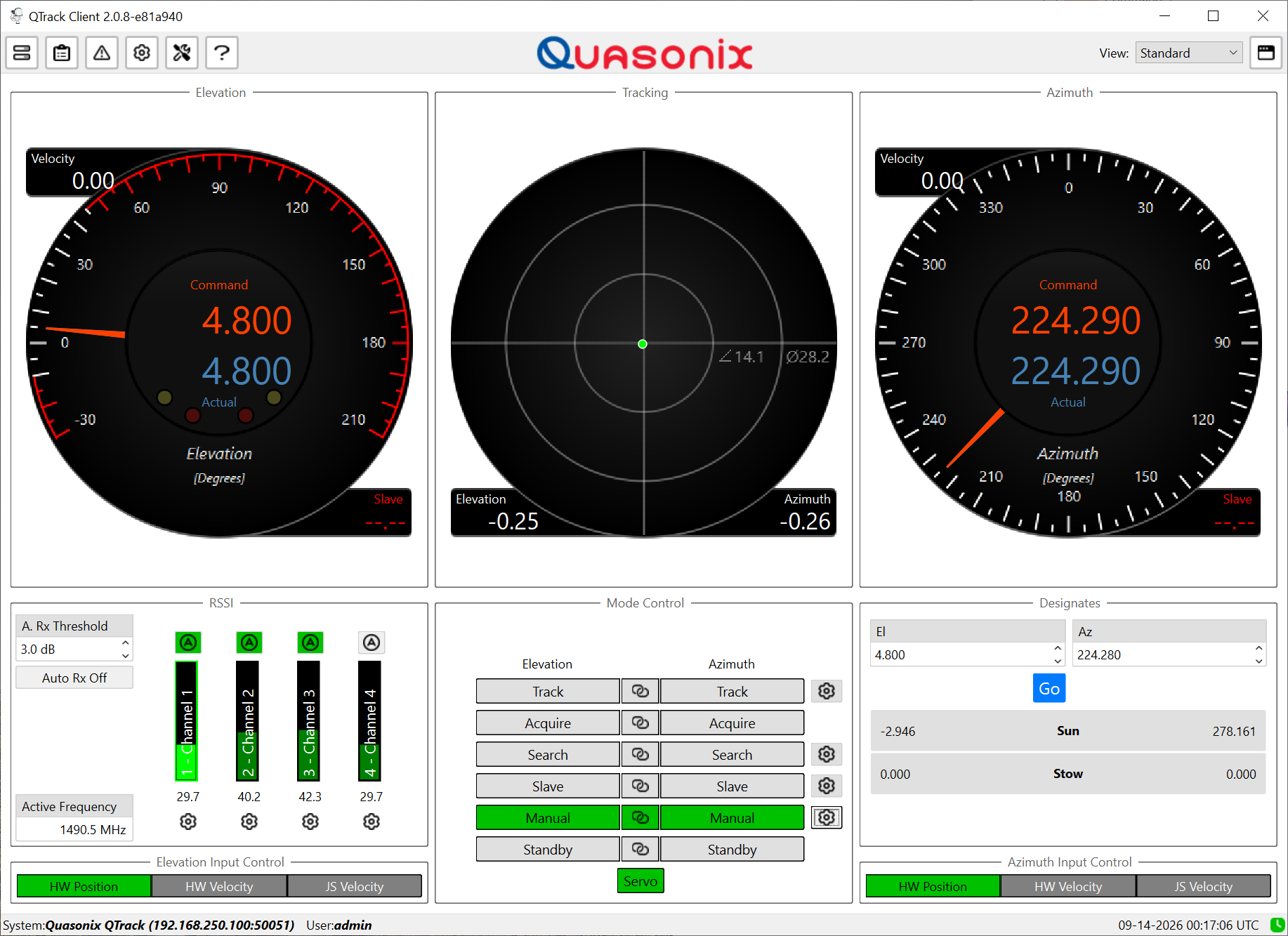Open Channel 1 settings gear

(188, 821)
